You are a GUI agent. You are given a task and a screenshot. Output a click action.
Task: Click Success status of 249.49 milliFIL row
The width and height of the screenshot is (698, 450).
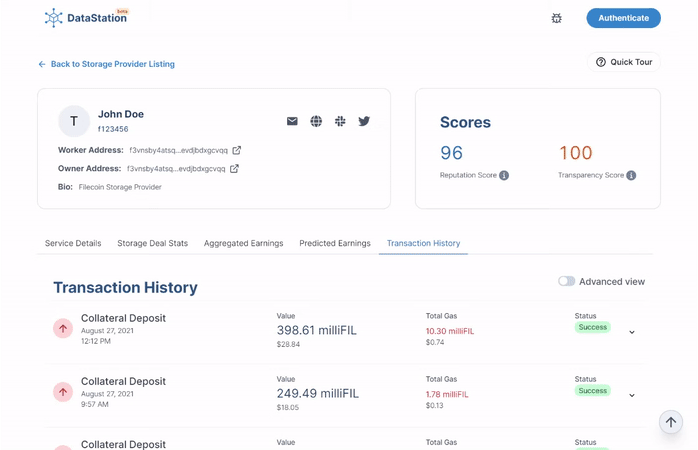[x=592, y=391]
